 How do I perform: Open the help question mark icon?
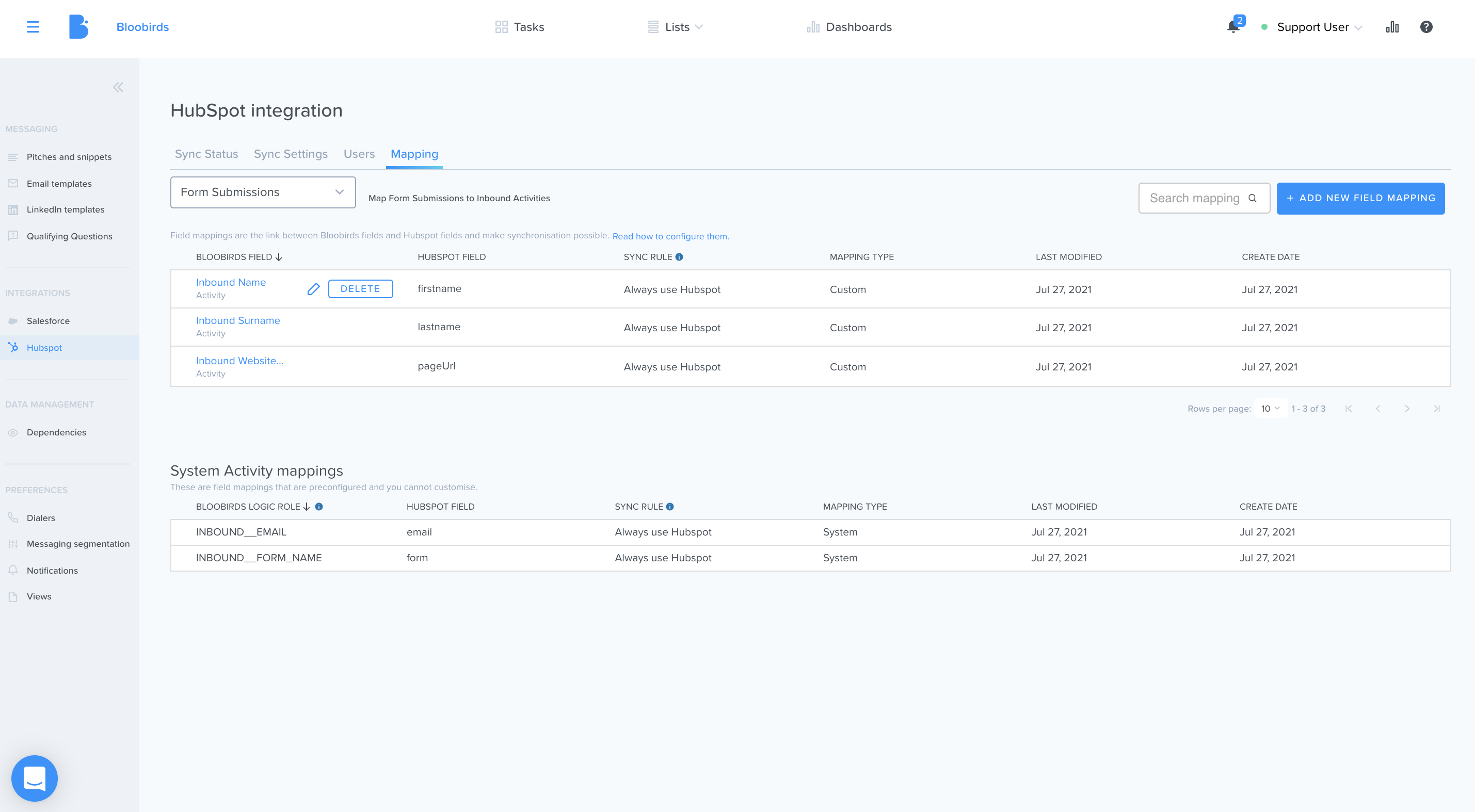1426,27
